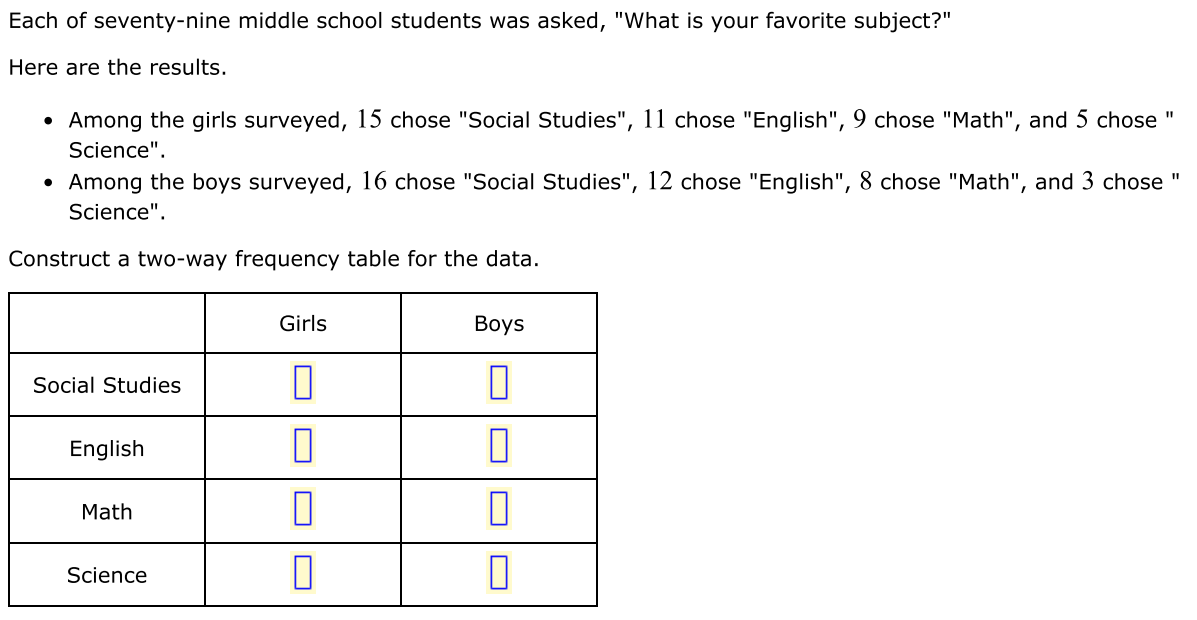Click the Girls column header
This screenshot has height=620, width=1197.
tap(303, 323)
